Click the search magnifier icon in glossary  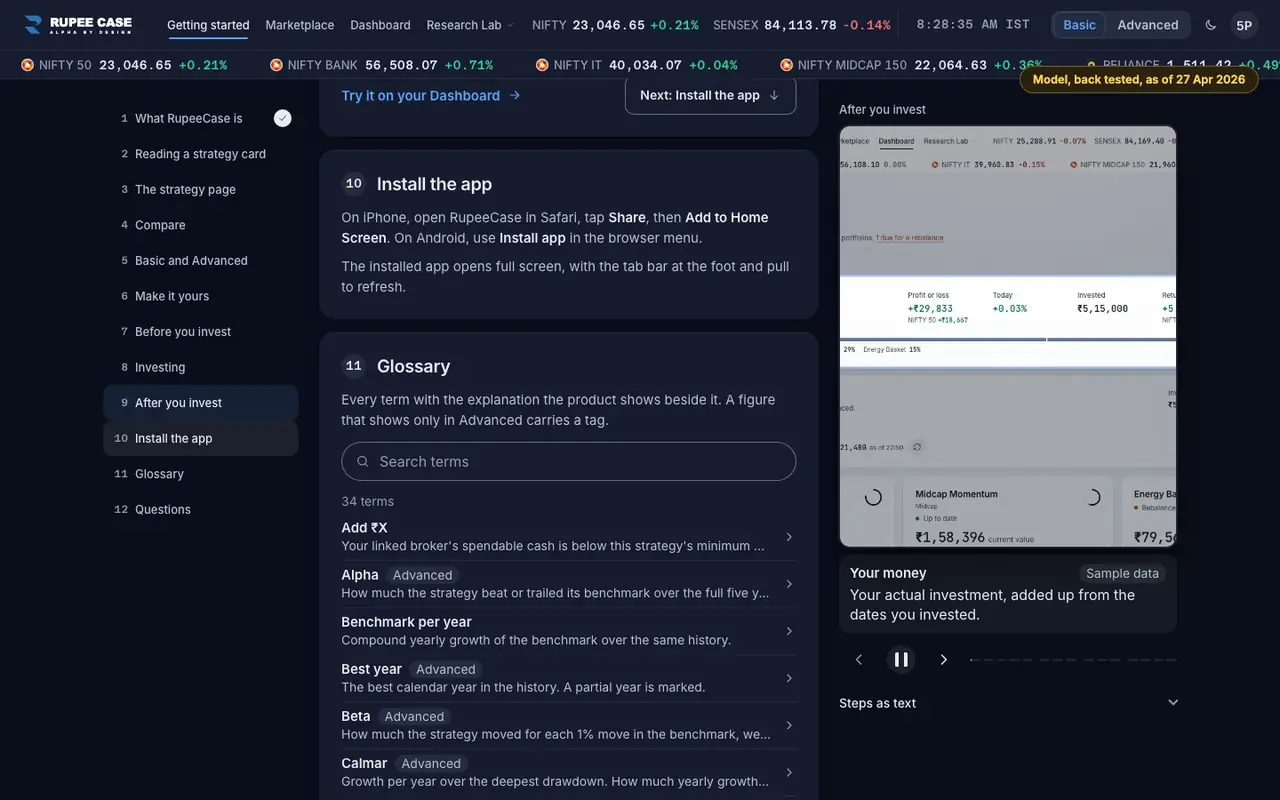point(362,462)
